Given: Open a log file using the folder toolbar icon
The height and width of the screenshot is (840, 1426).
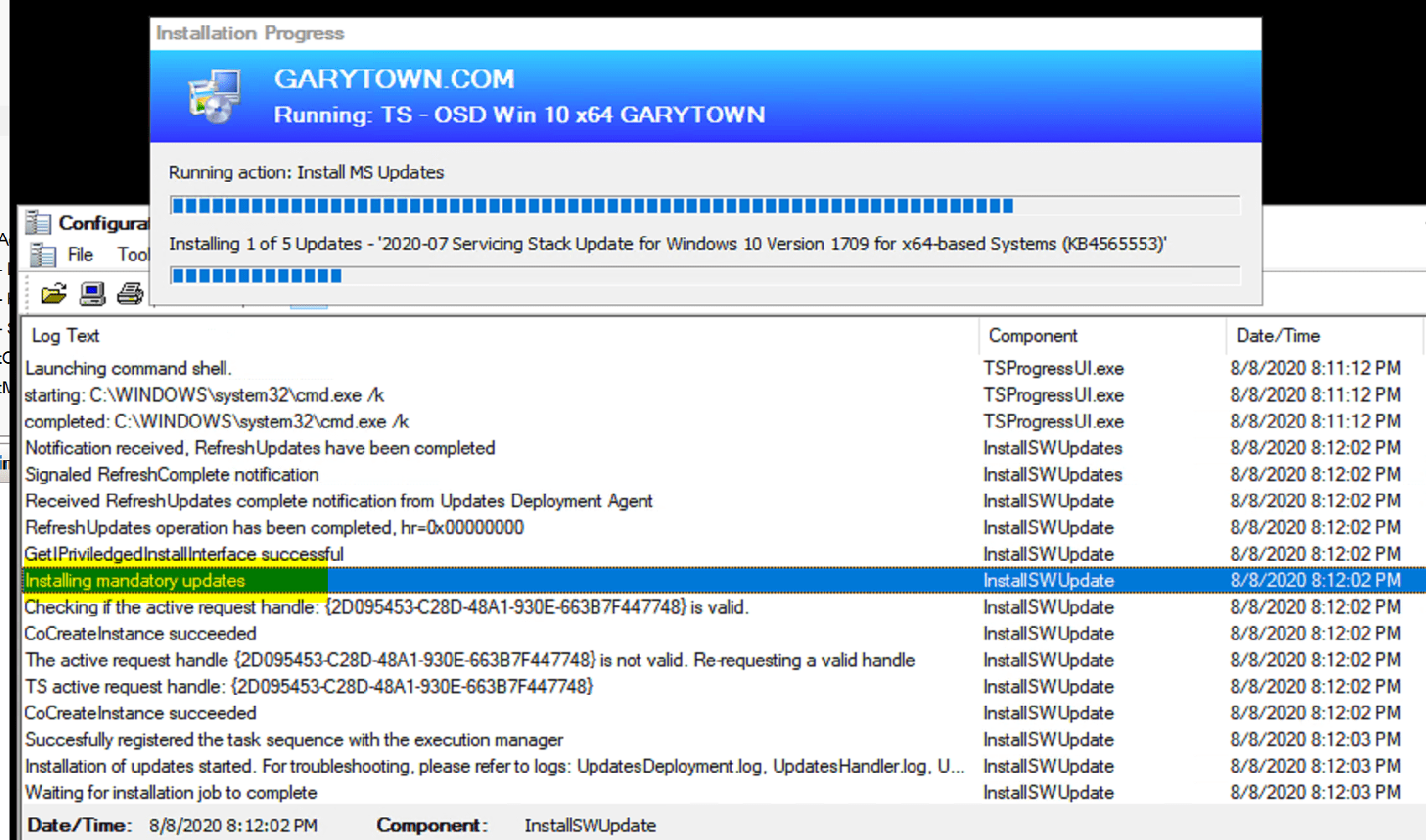Looking at the screenshot, I should tap(52, 294).
